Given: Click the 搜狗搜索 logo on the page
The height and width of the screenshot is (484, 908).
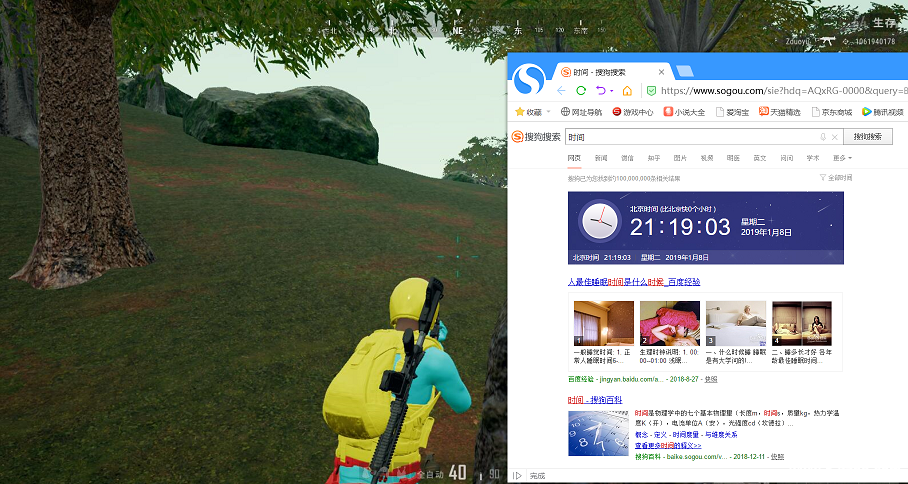Looking at the screenshot, I should [536, 137].
